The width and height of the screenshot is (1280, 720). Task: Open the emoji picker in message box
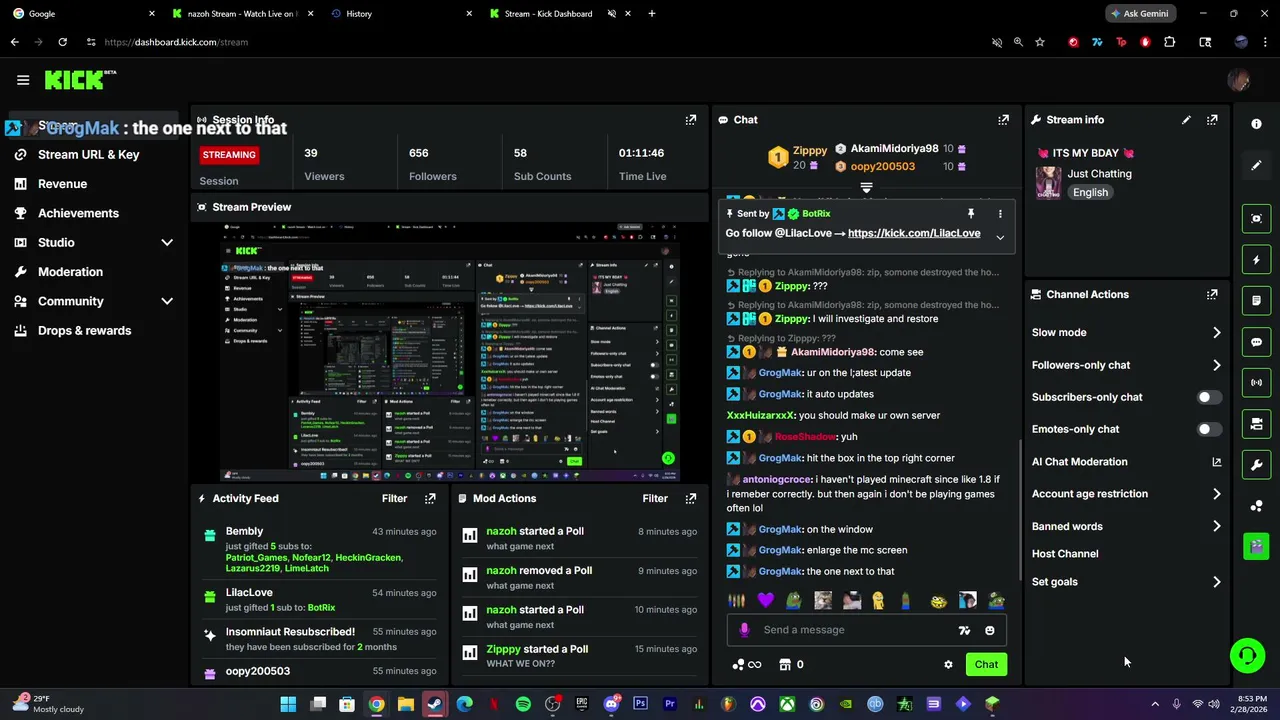click(990, 630)
